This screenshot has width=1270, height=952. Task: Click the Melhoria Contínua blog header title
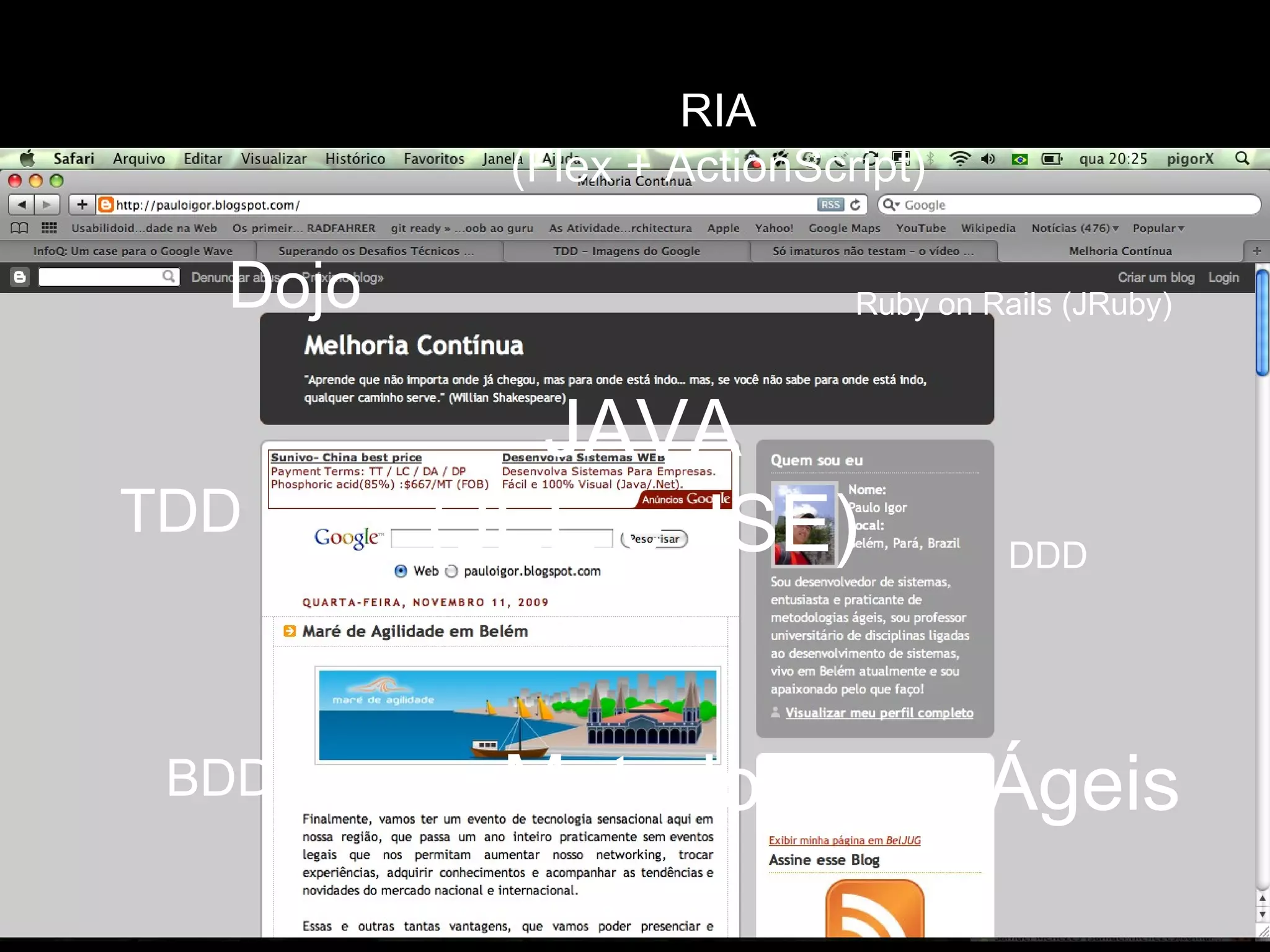[x=414, y=345]
